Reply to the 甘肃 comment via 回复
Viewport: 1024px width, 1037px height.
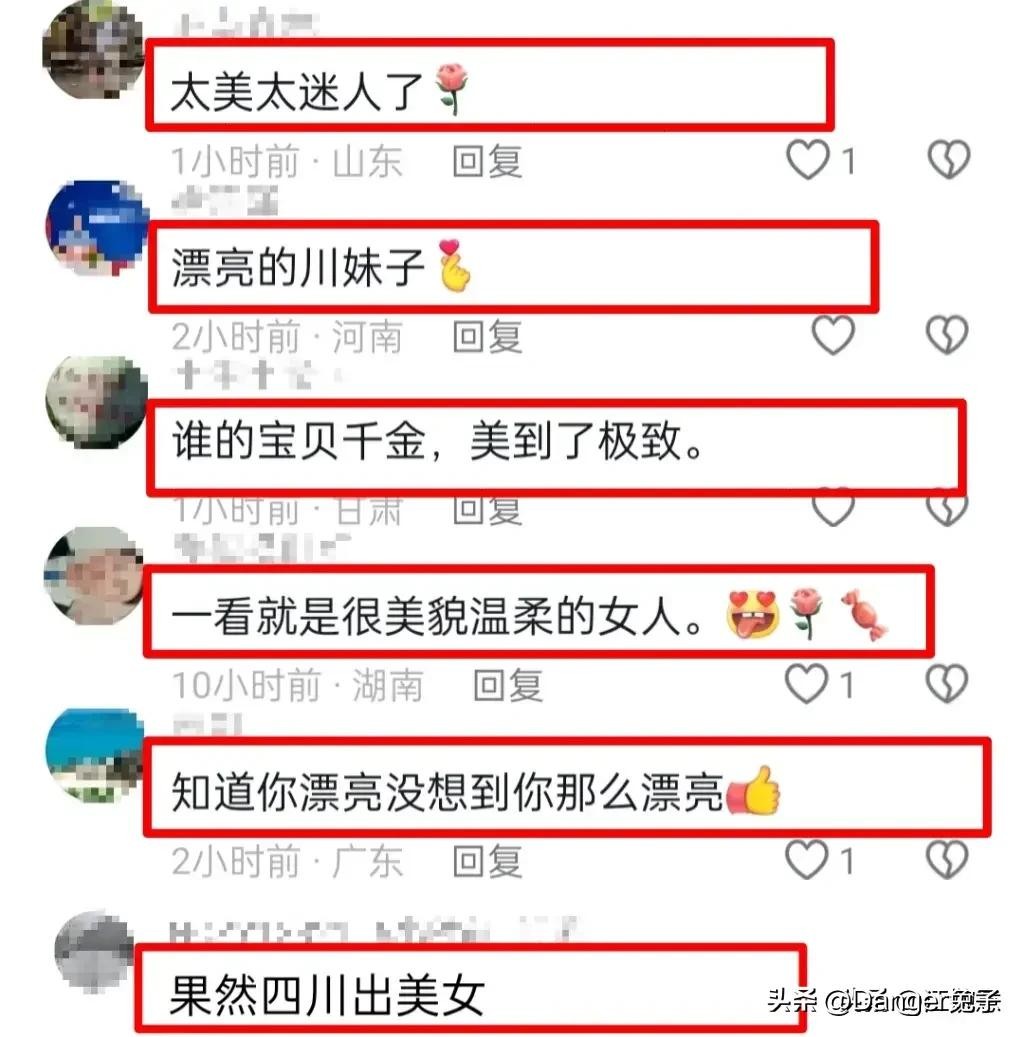pyautogui.click(x=488, y=511)
